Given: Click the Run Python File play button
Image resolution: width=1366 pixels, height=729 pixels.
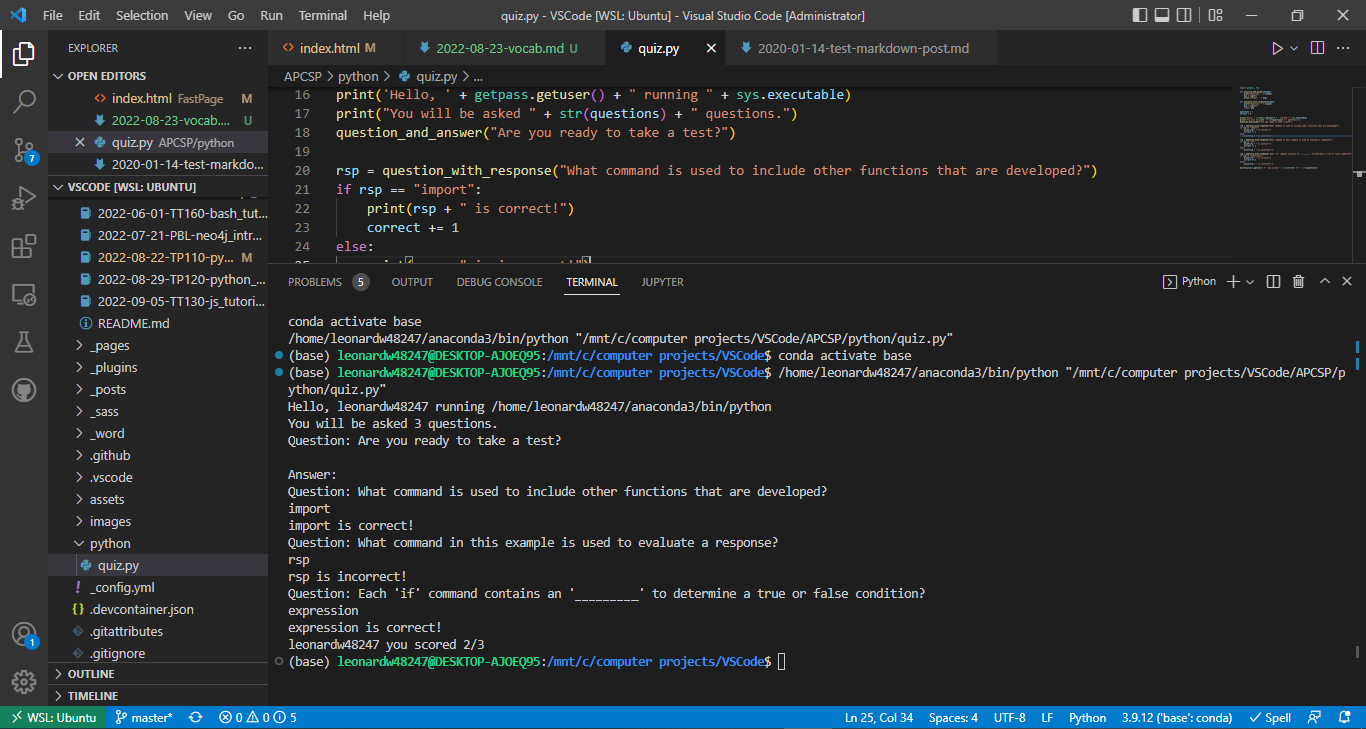Looking at the screenshot, I should 1277,48.
